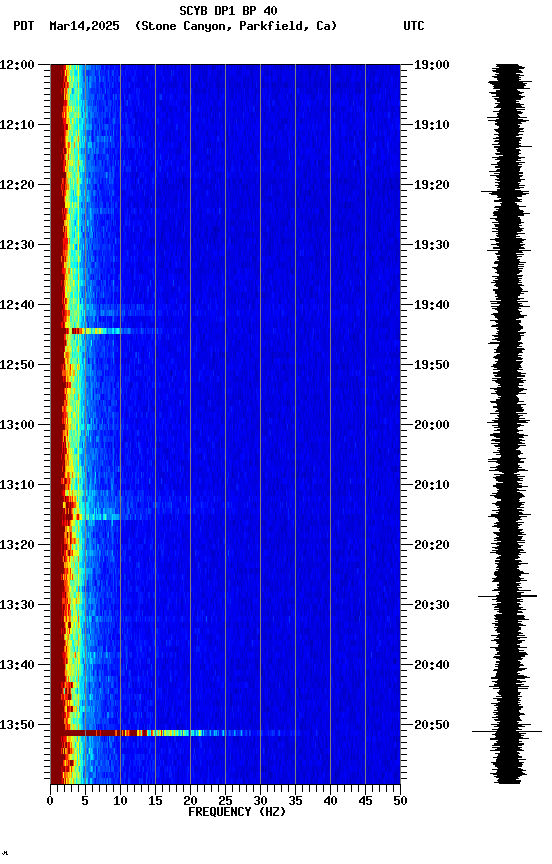This screenshot has width=552, height=864.
Task: Click the 13:00 PDT time label
Action: (17, 425)
